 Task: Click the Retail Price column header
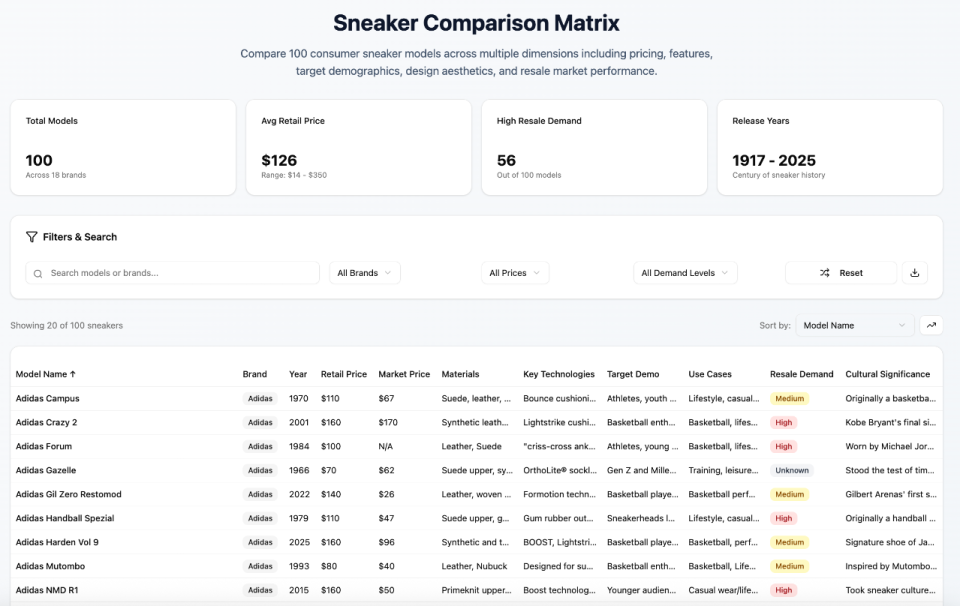[x=343, y=374]
